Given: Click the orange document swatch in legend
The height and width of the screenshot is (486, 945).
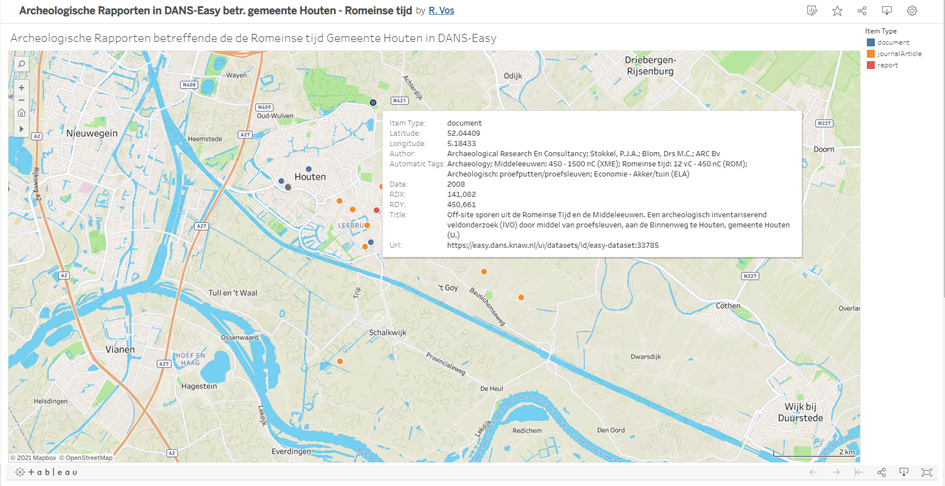Looking at the screenshot, I should pyautogui.click(x=870, y=54).
